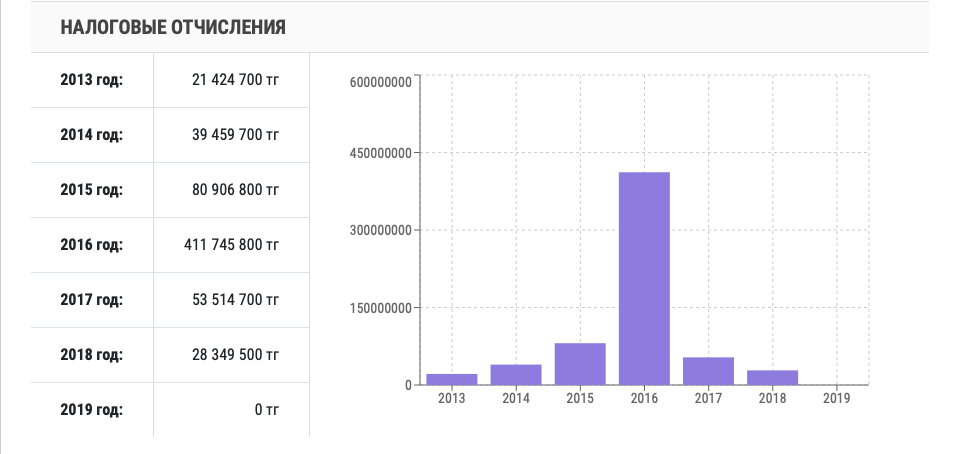Select the 2015 год table row label
The width and height of the screenshot is (958, 454).
91,190
